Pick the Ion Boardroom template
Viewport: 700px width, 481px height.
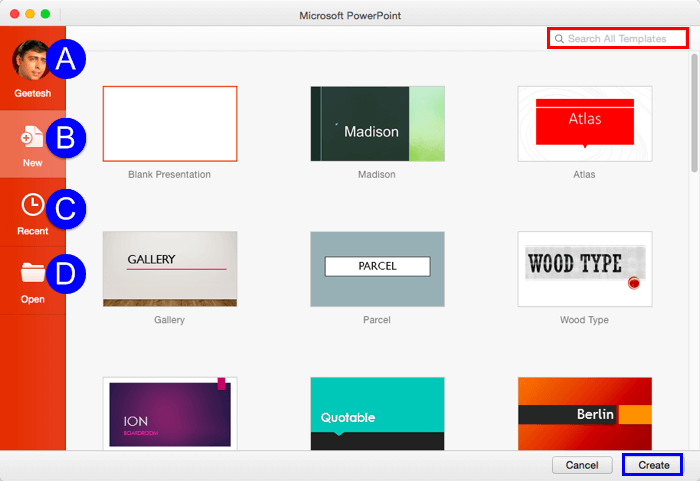point(170,412)
